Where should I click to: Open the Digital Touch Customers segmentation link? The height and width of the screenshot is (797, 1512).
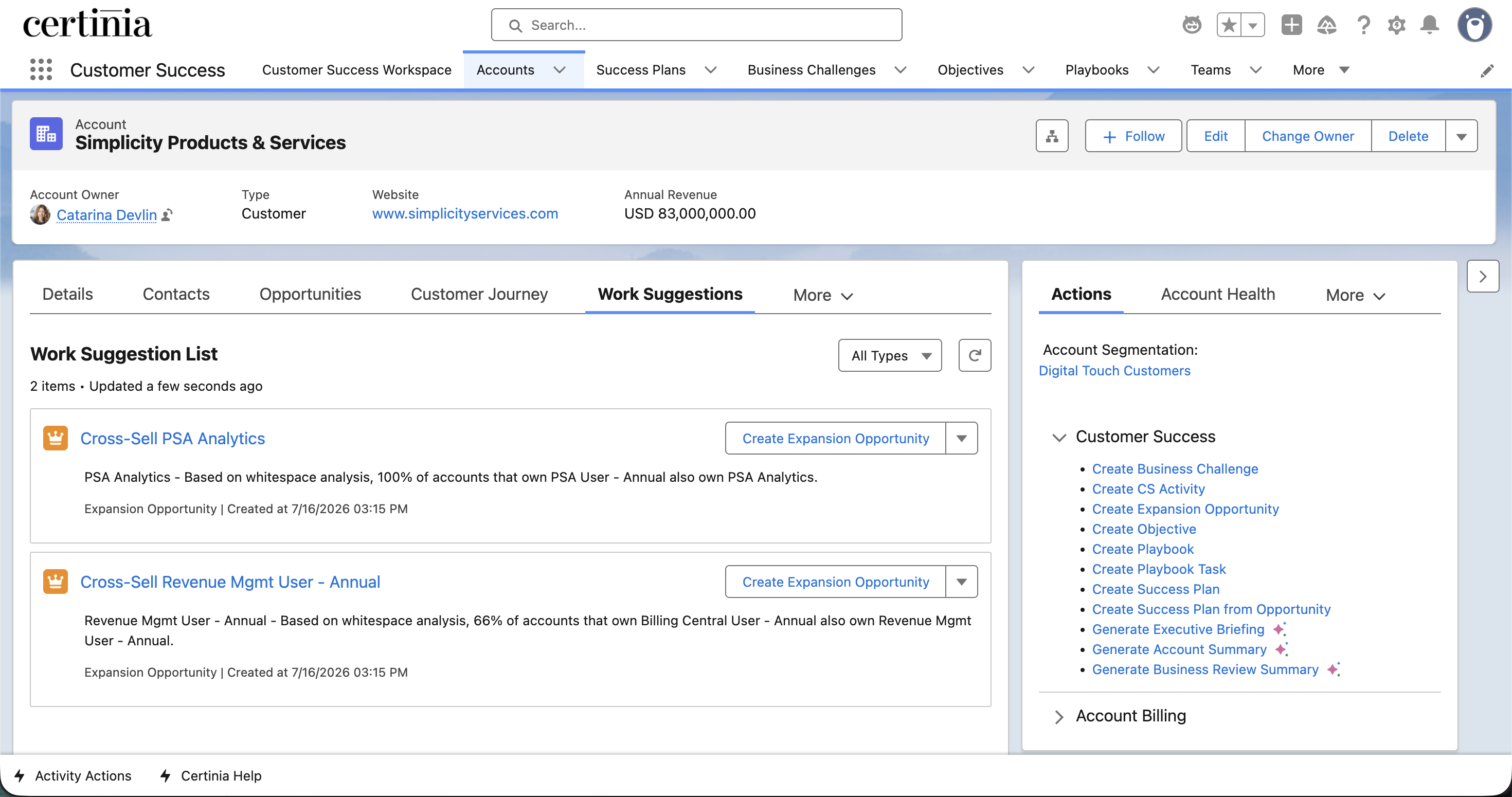[x=1114, y=371]
